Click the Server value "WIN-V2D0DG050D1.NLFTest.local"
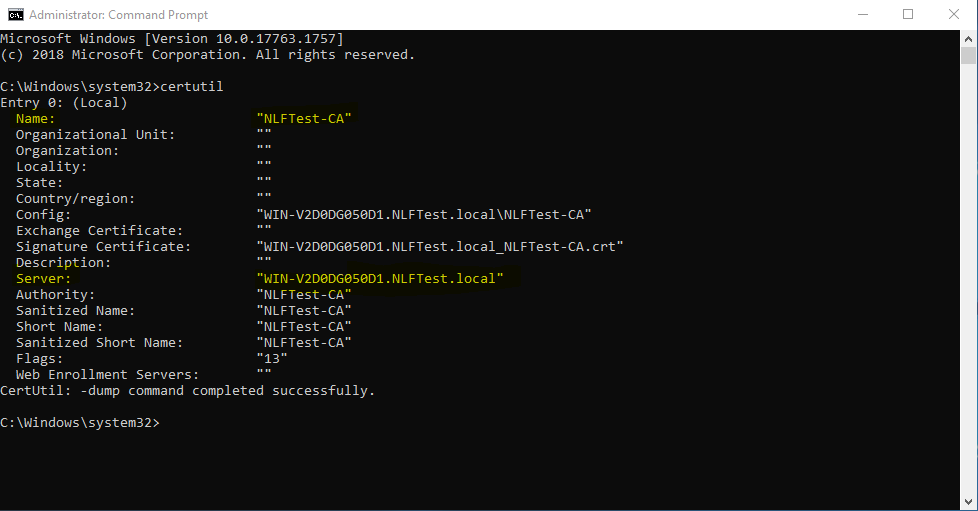 coord(380,279)
